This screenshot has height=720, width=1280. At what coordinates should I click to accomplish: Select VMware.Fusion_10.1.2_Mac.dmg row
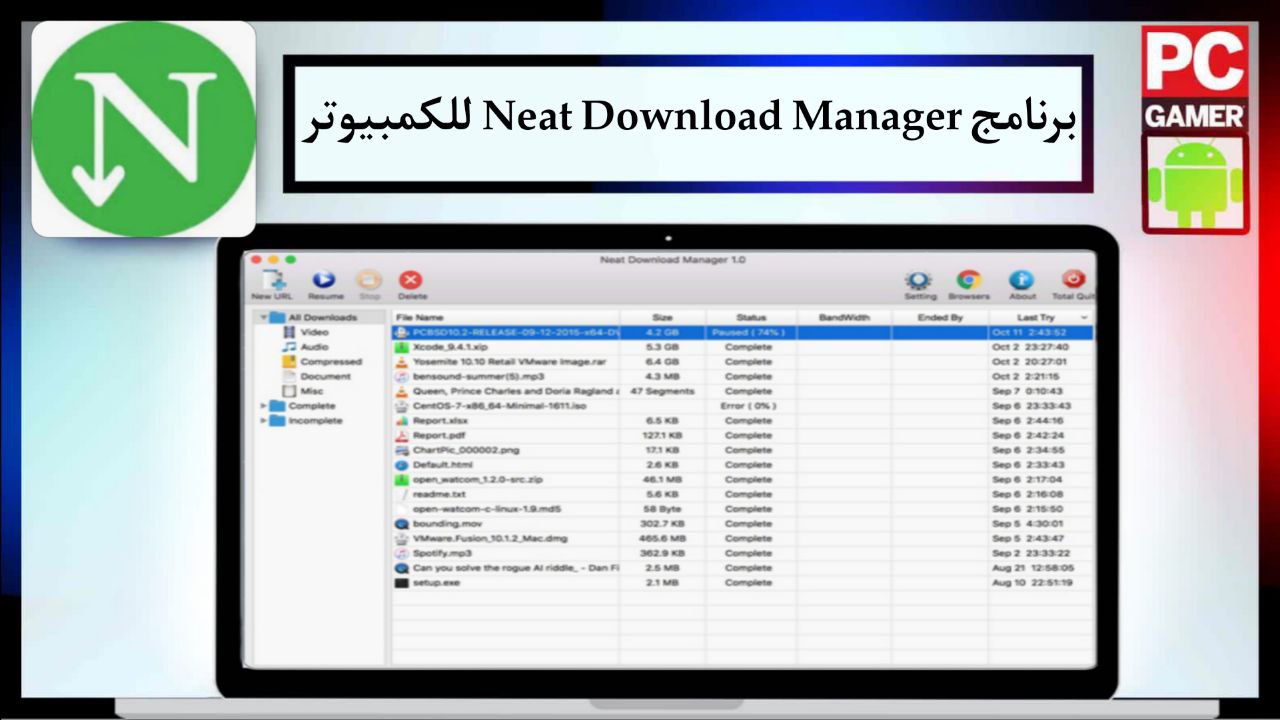coord(742,538)
